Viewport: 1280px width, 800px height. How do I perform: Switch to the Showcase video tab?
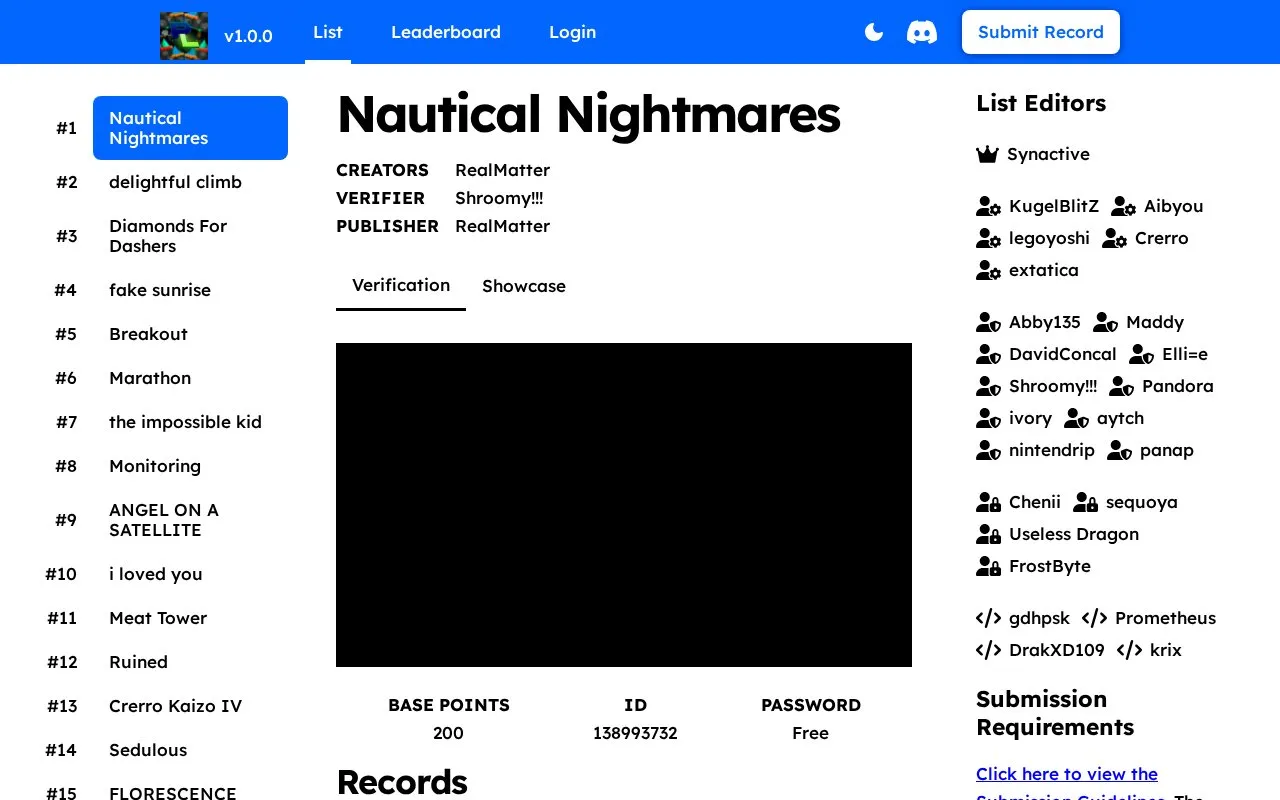[524, 286]
